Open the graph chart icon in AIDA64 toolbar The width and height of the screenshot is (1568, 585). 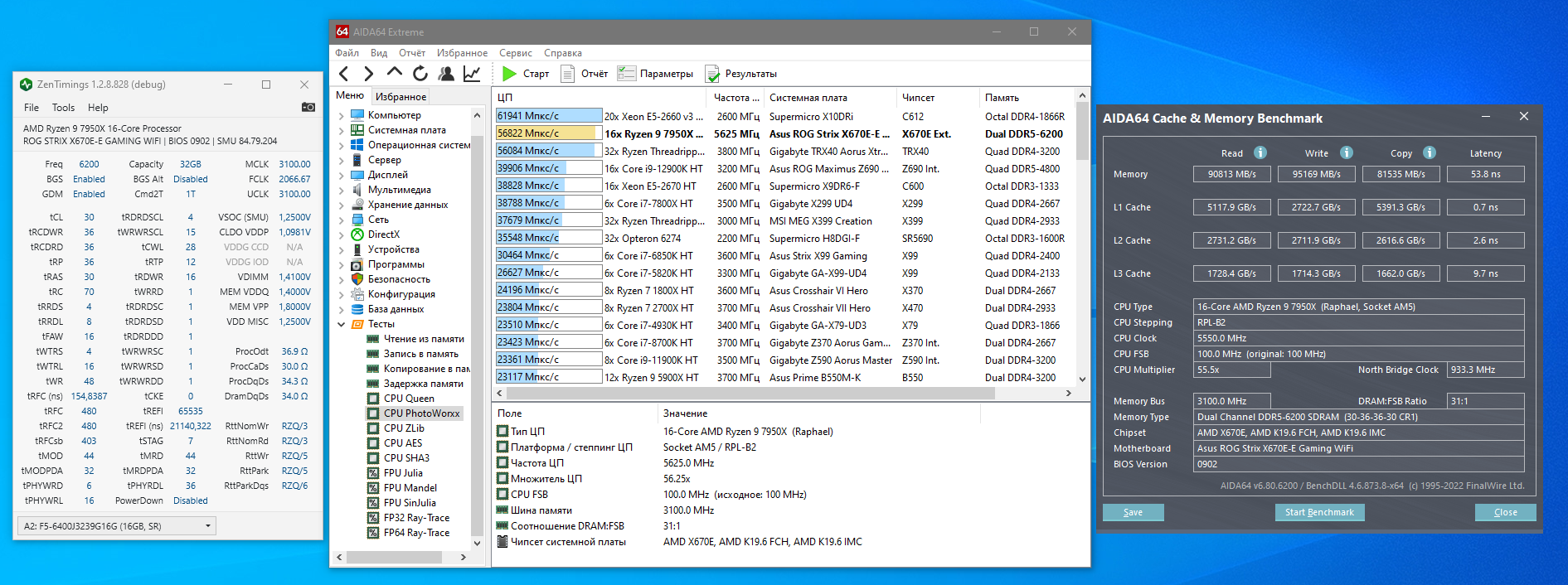coord(472,74)
